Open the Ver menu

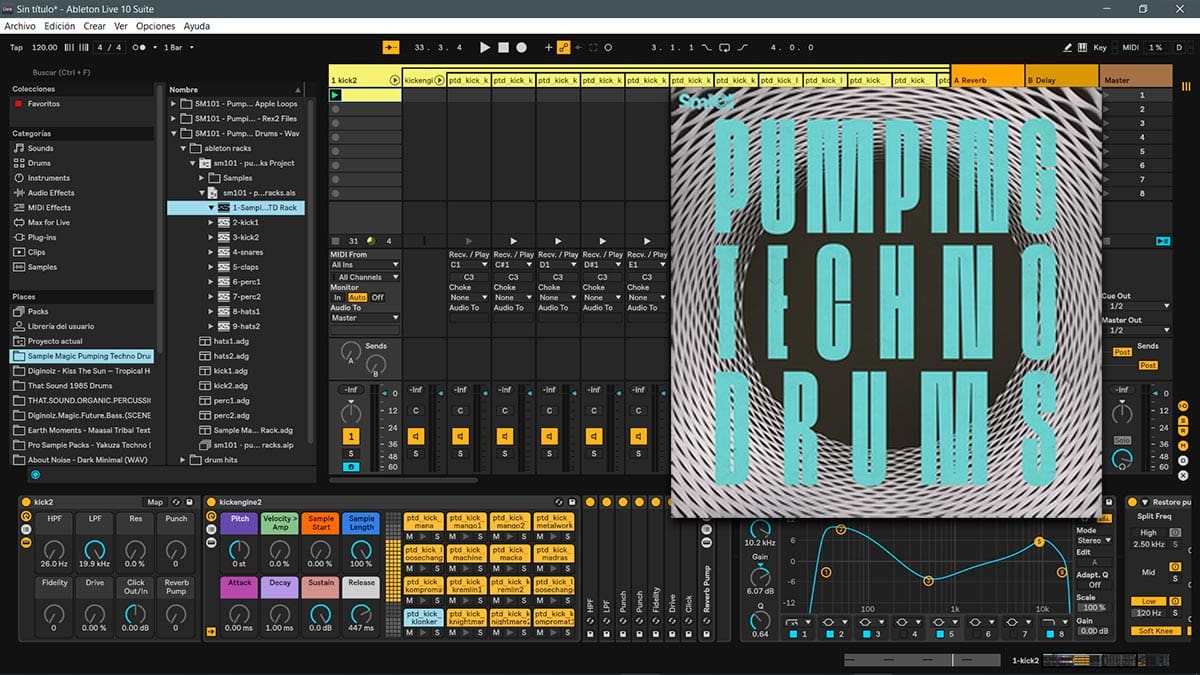click(121, 26)
